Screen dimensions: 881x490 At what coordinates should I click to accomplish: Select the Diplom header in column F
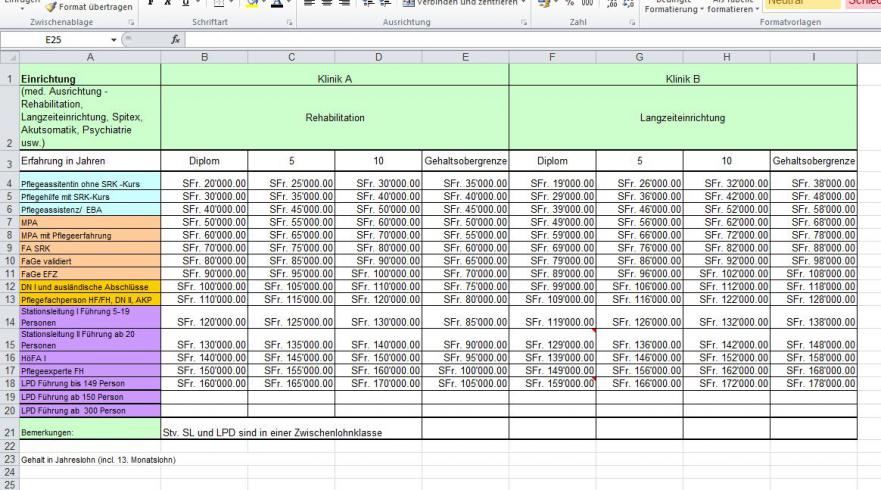coord(552,161)
